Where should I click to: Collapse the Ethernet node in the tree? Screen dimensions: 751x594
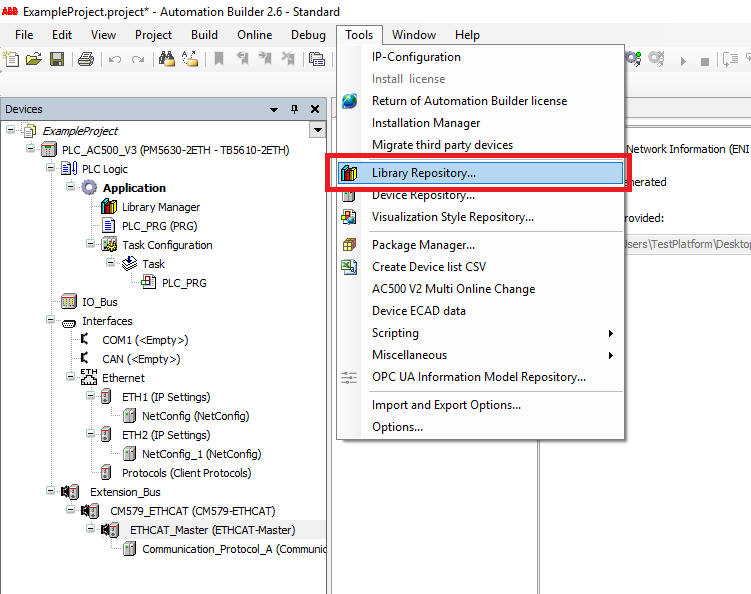(x=70, y=378)
